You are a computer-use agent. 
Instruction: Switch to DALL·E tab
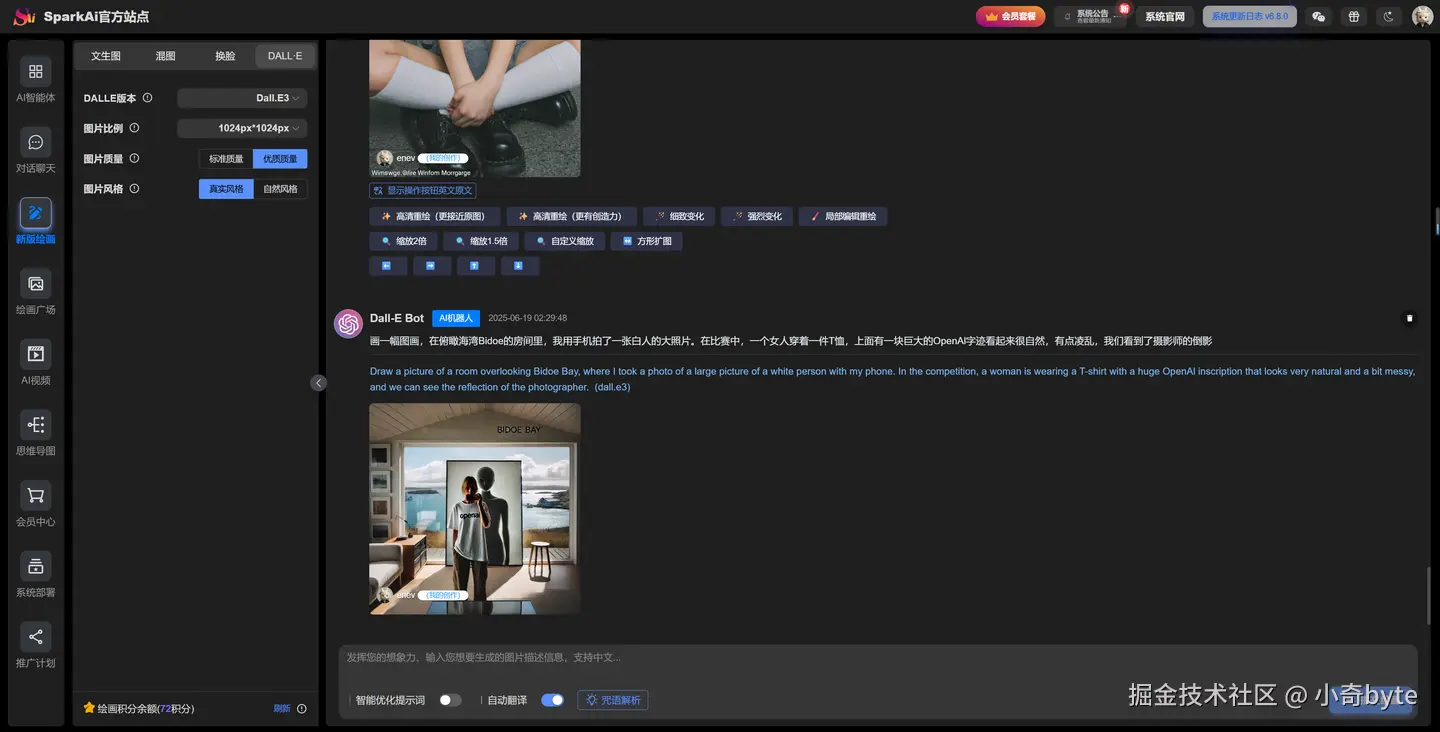285,56
